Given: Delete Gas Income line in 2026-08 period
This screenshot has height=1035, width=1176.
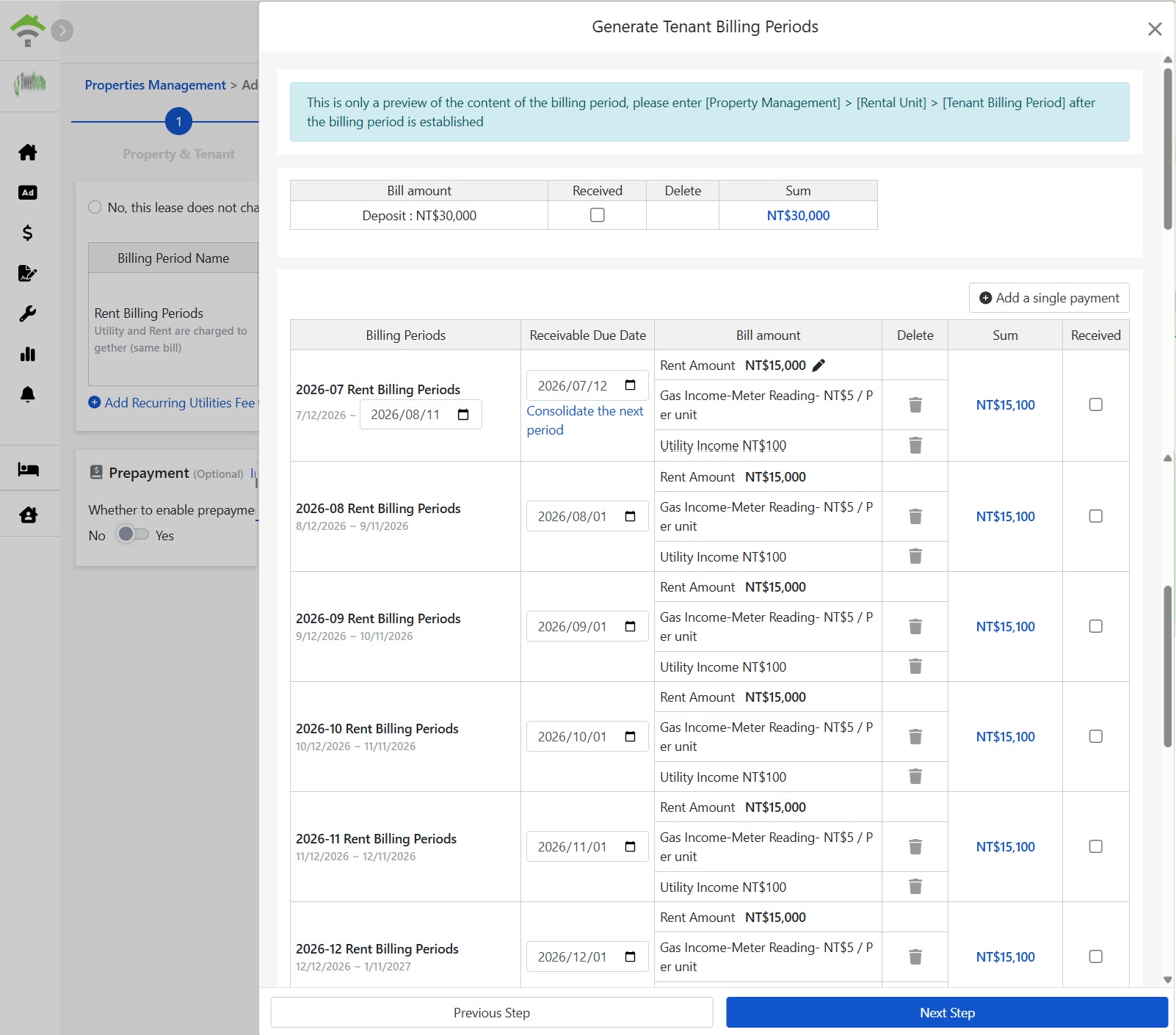Looking at the screenshot, I should point(915,516).
